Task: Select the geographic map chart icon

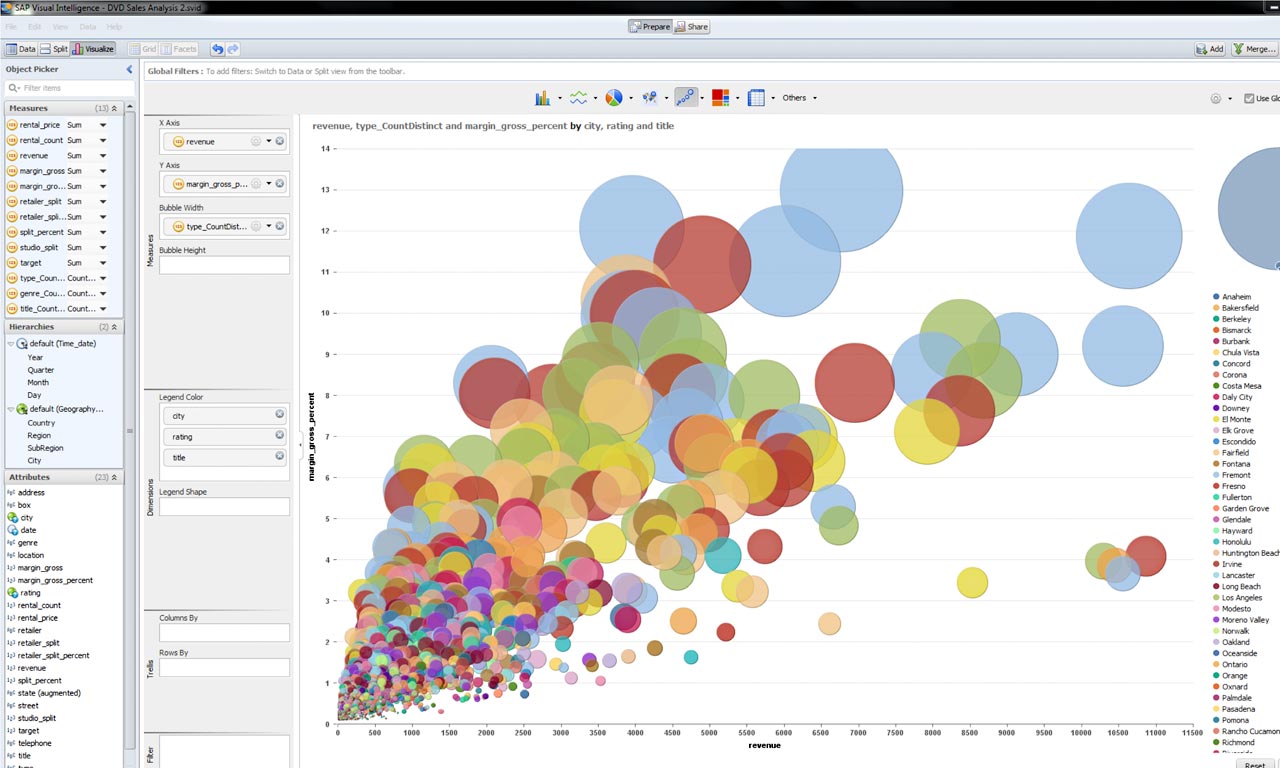Action: click(650, 98)
